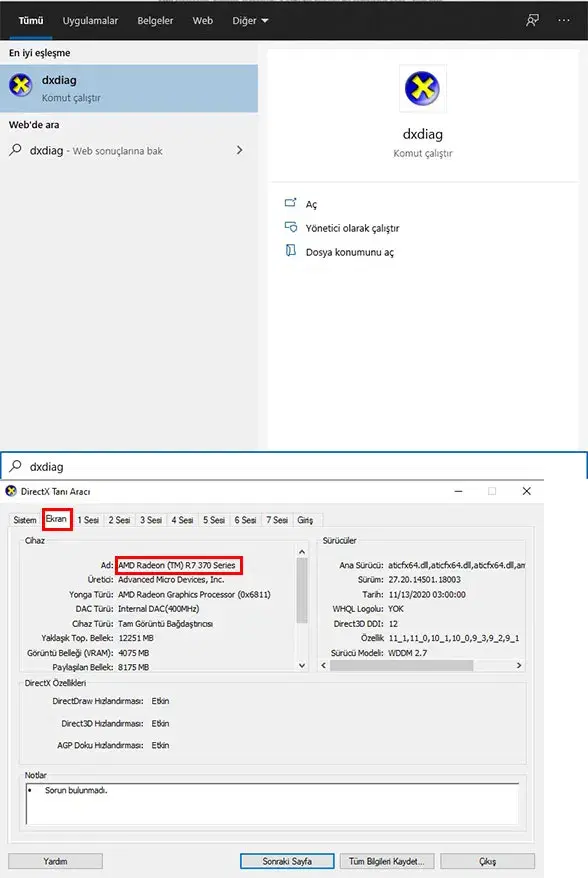This screenshot has width=588, height=878.
Task: Open the 4 Sesi tab
Action: (x=182, y=520)
